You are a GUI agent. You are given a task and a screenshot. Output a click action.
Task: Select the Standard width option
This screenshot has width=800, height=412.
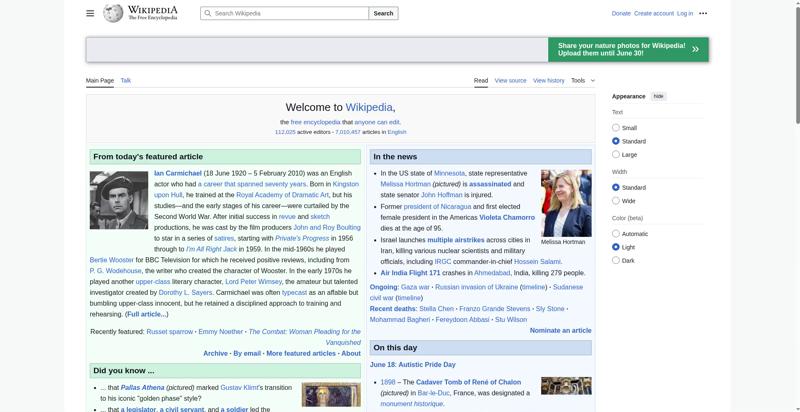pyautogui.click(x=616, y=188)
